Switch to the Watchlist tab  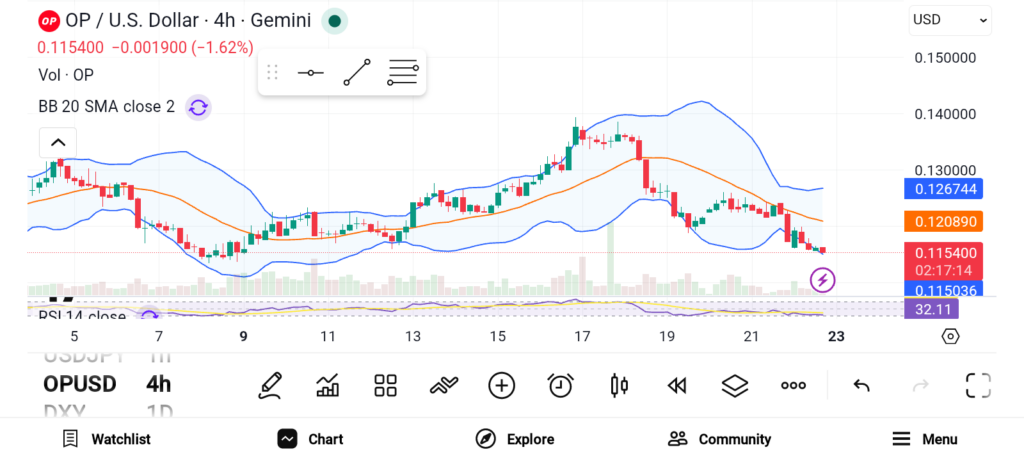pos(107,439)
